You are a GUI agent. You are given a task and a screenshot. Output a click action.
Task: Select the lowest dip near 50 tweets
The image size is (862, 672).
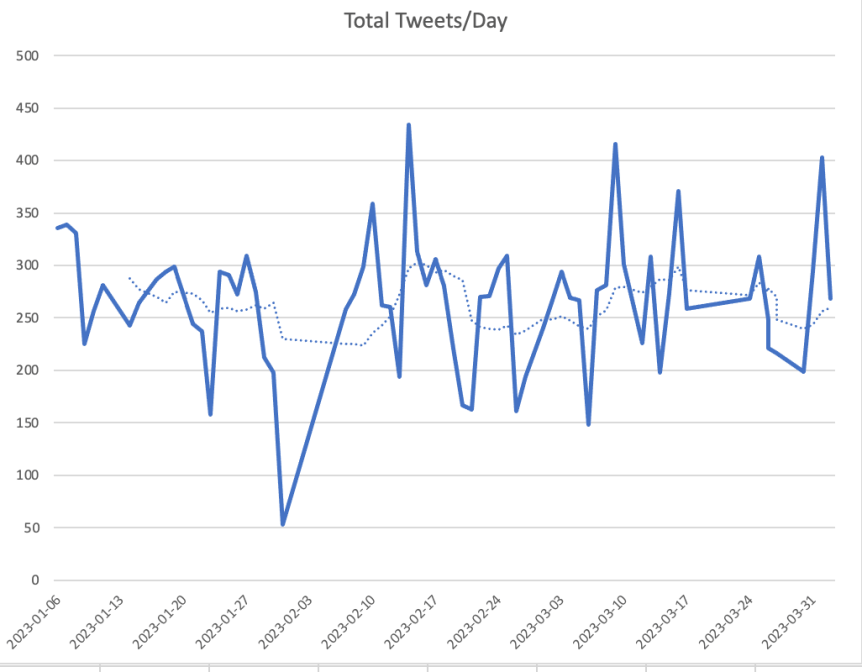pyautogui.click(x=283, y=524)
